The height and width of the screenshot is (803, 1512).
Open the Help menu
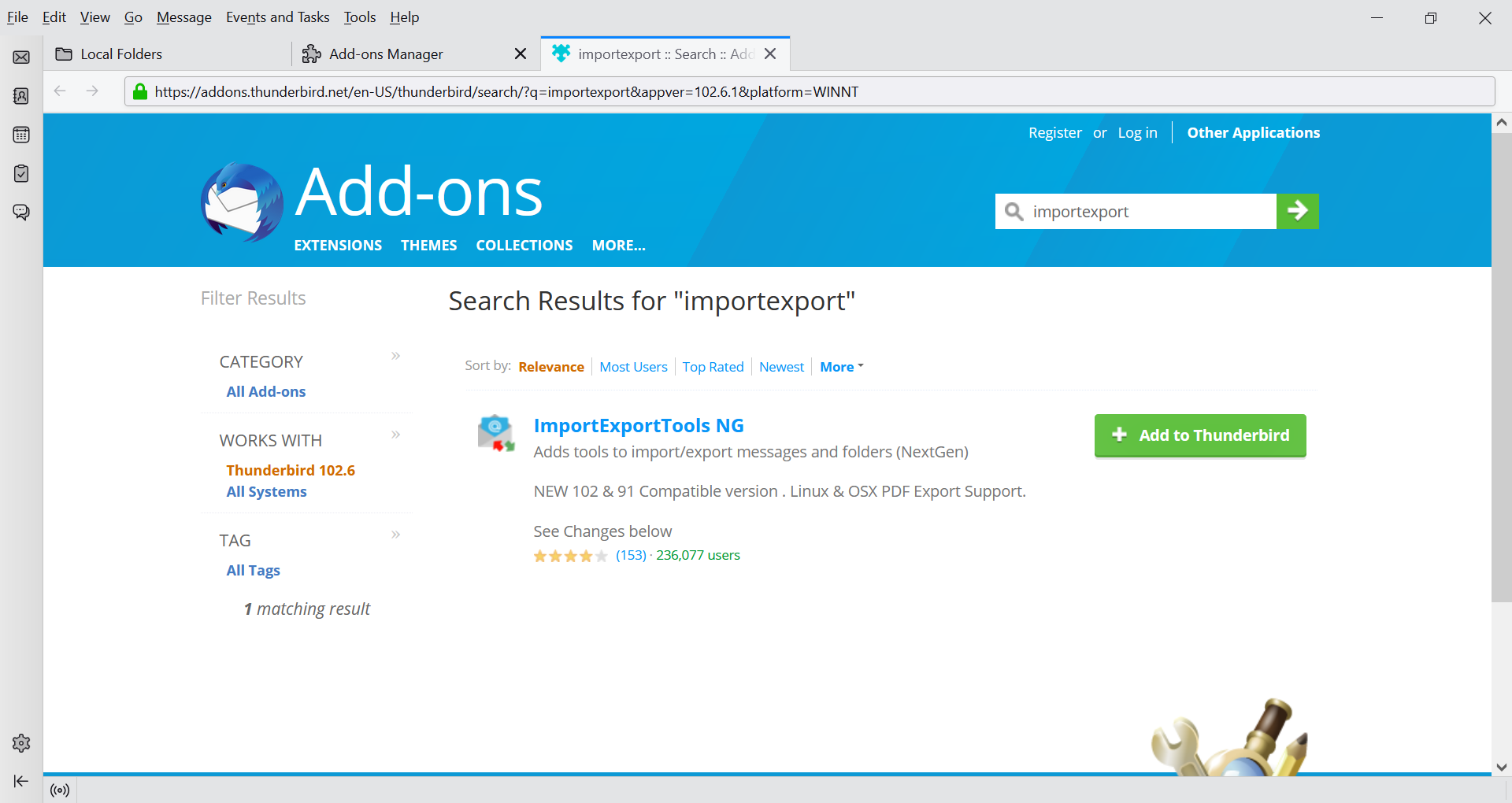(x=404, y=17)
